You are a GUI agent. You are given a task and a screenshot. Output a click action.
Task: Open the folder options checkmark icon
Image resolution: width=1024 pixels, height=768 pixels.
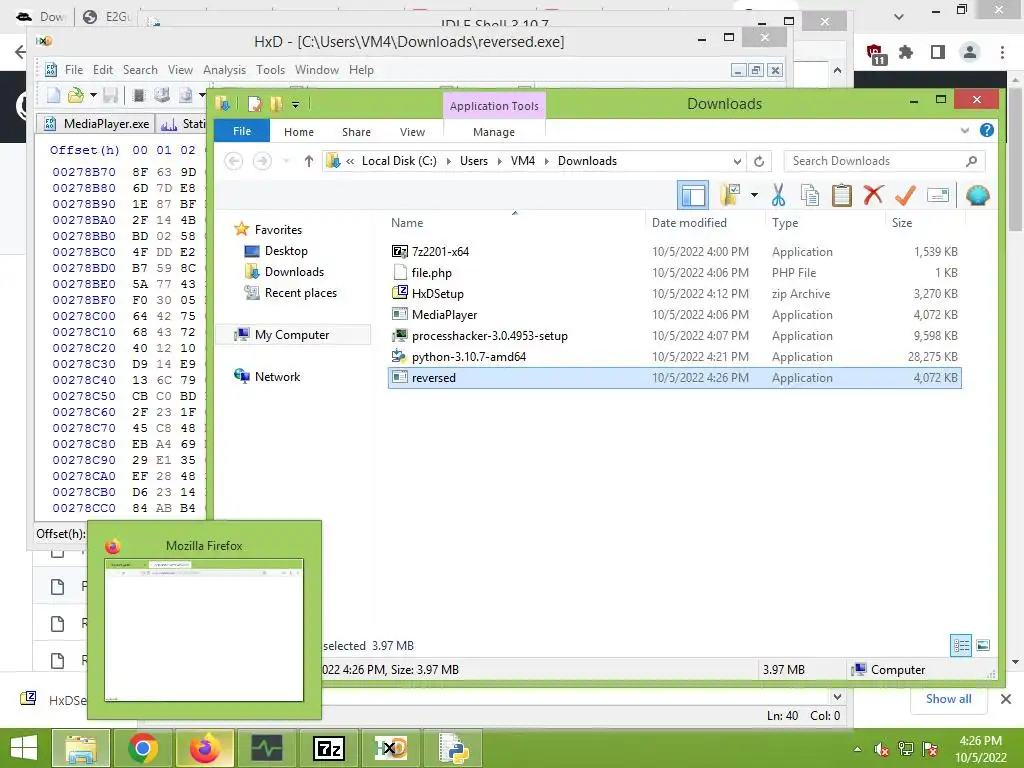click(x=729, y=195)
